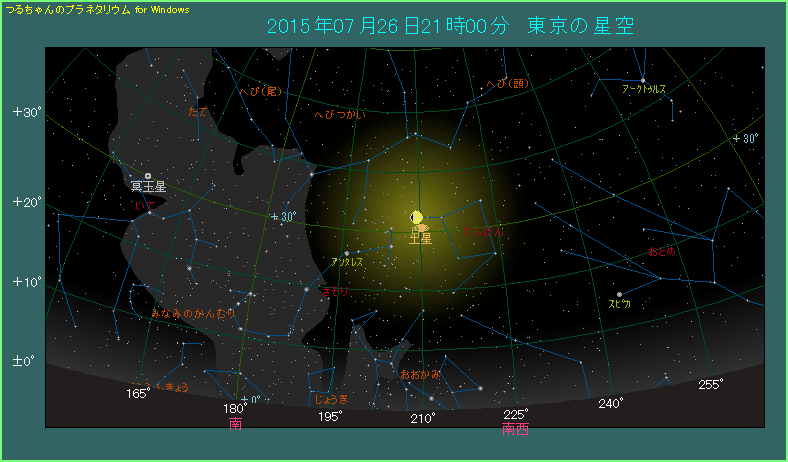
Task: Click the Moon icon in the yellow glow
Action: (x=416, y=217)
